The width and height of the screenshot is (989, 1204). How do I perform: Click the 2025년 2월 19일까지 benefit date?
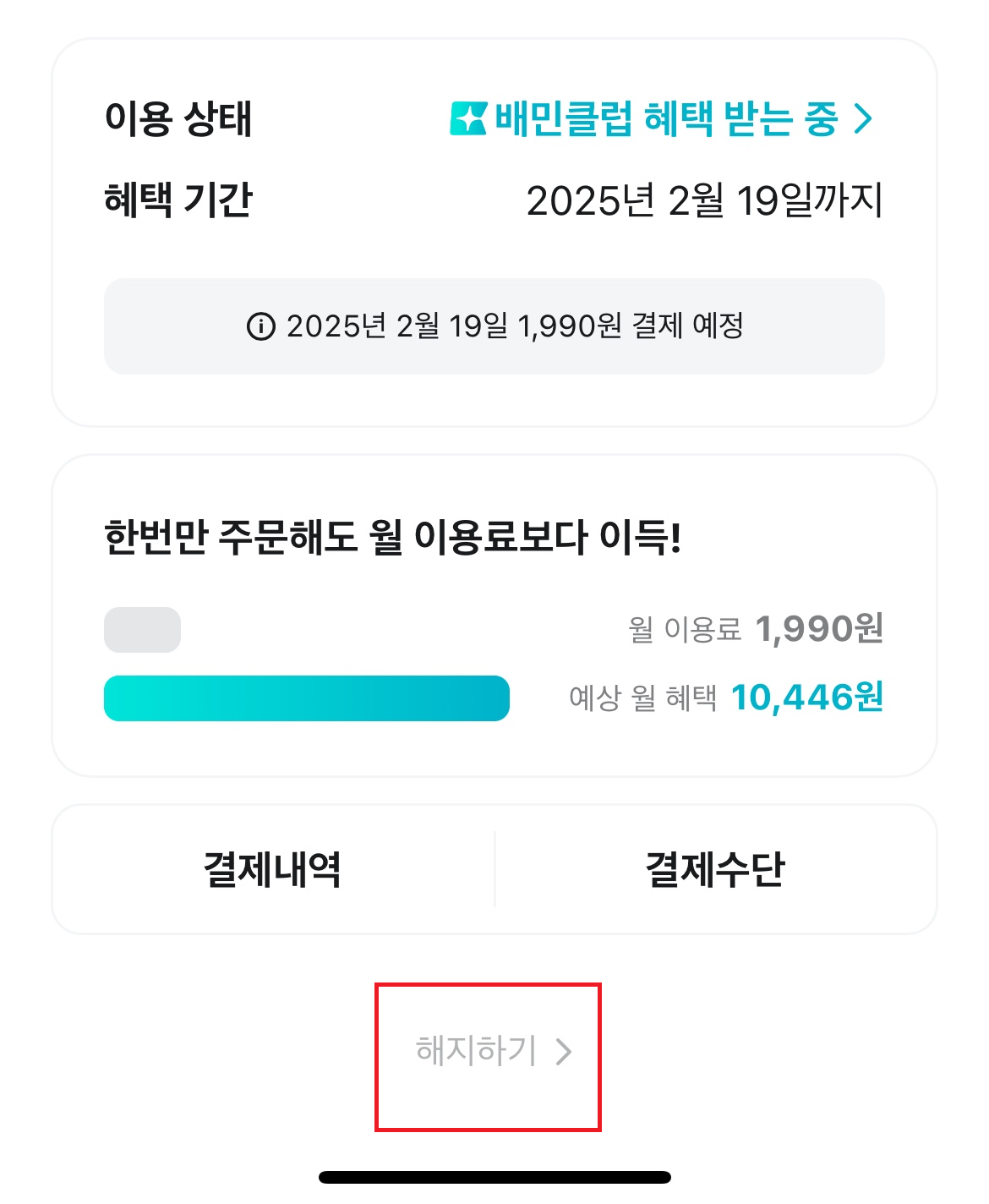pyautogui.click(x=704, y=201)
